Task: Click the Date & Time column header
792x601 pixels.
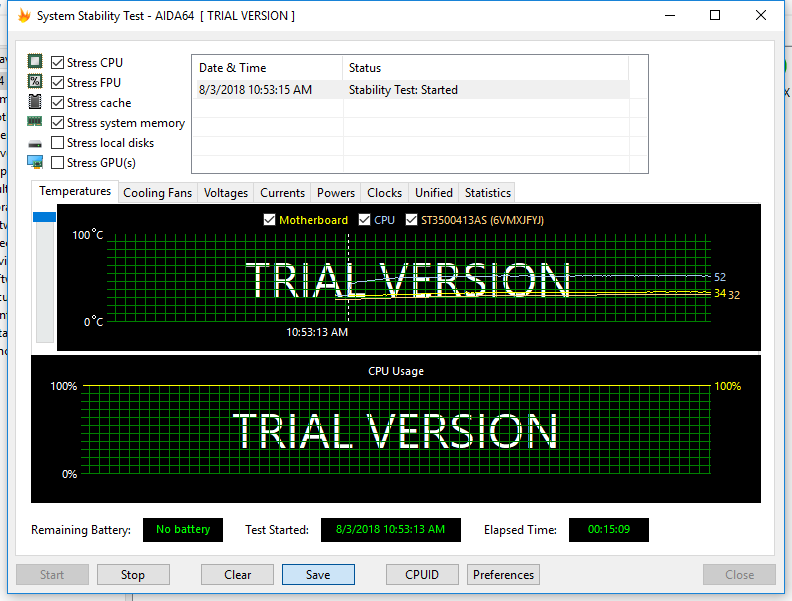Action: coord(268,68)
